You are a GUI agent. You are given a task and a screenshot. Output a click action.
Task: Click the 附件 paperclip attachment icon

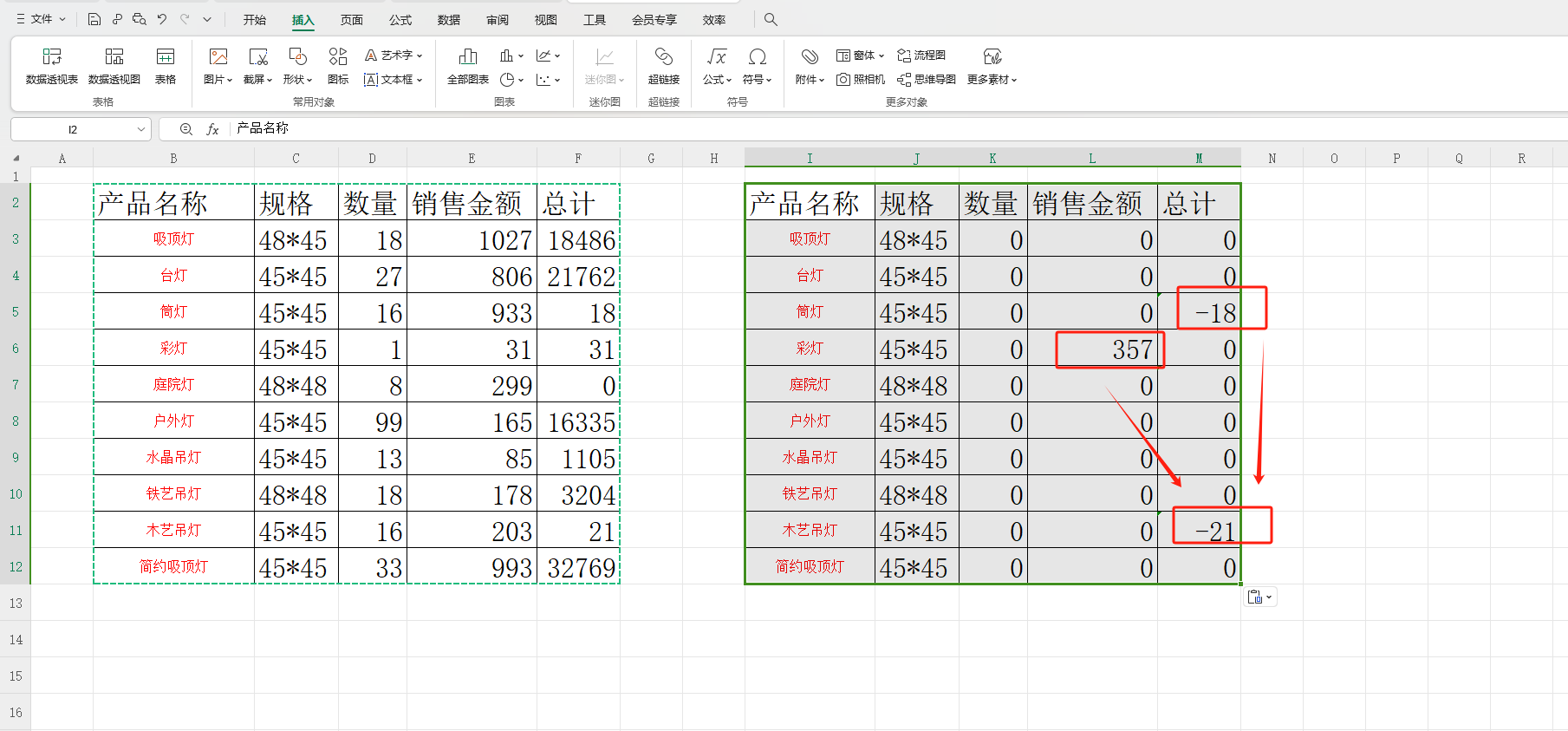(810, 57)
